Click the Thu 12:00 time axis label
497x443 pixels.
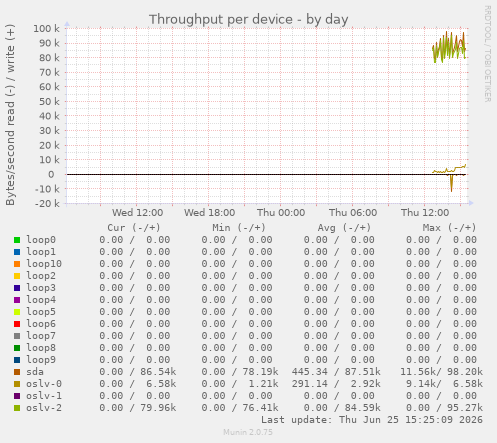pos(425,213)
